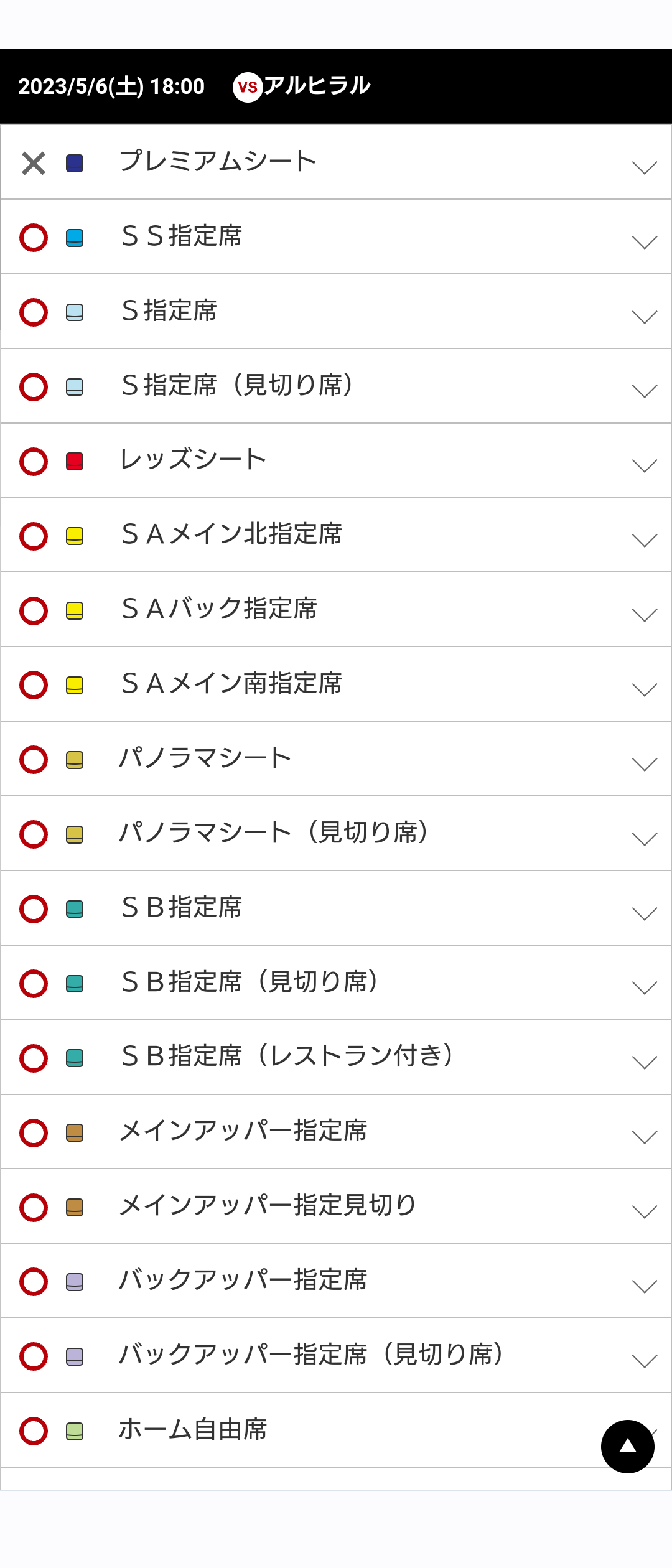672x1568 pixels.
Task: Click the availability circle for ホーム自由席
Action: [34, 1430]
